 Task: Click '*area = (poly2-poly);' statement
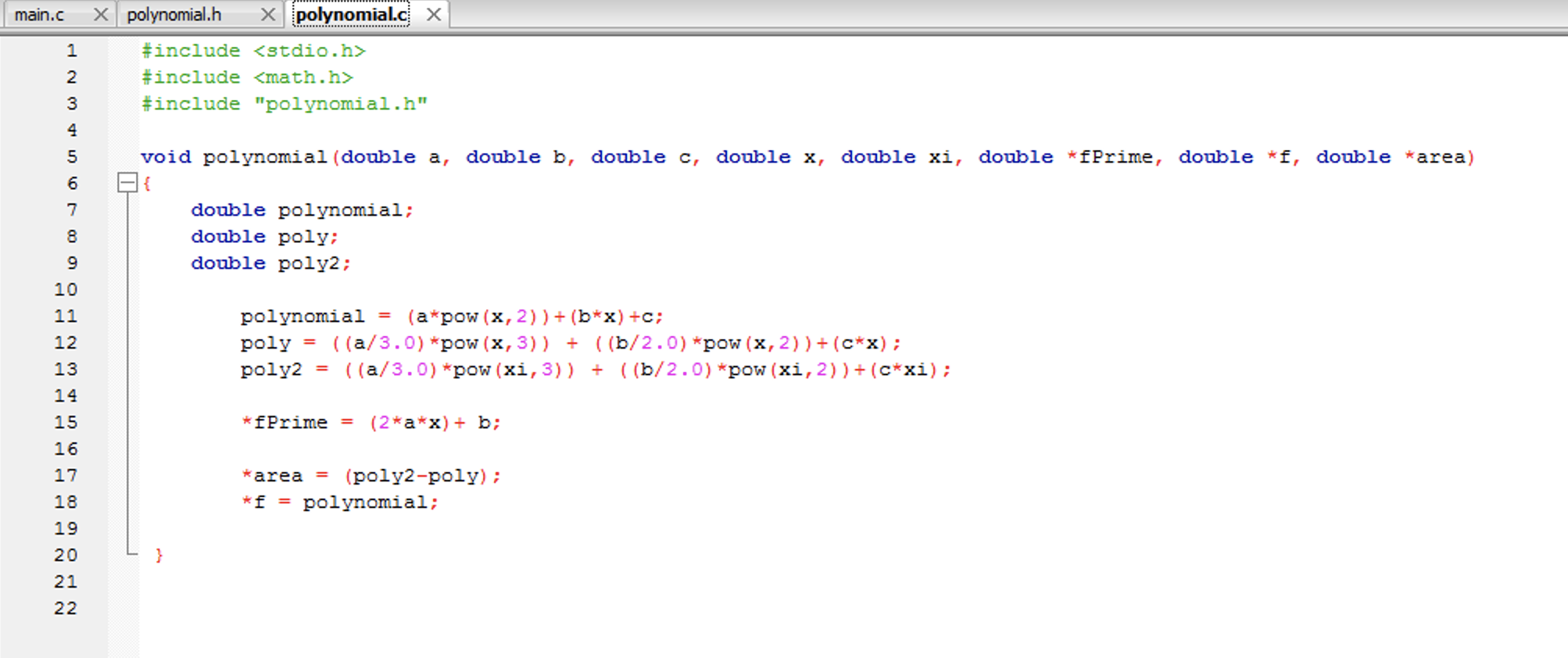(x=371, y=476)
